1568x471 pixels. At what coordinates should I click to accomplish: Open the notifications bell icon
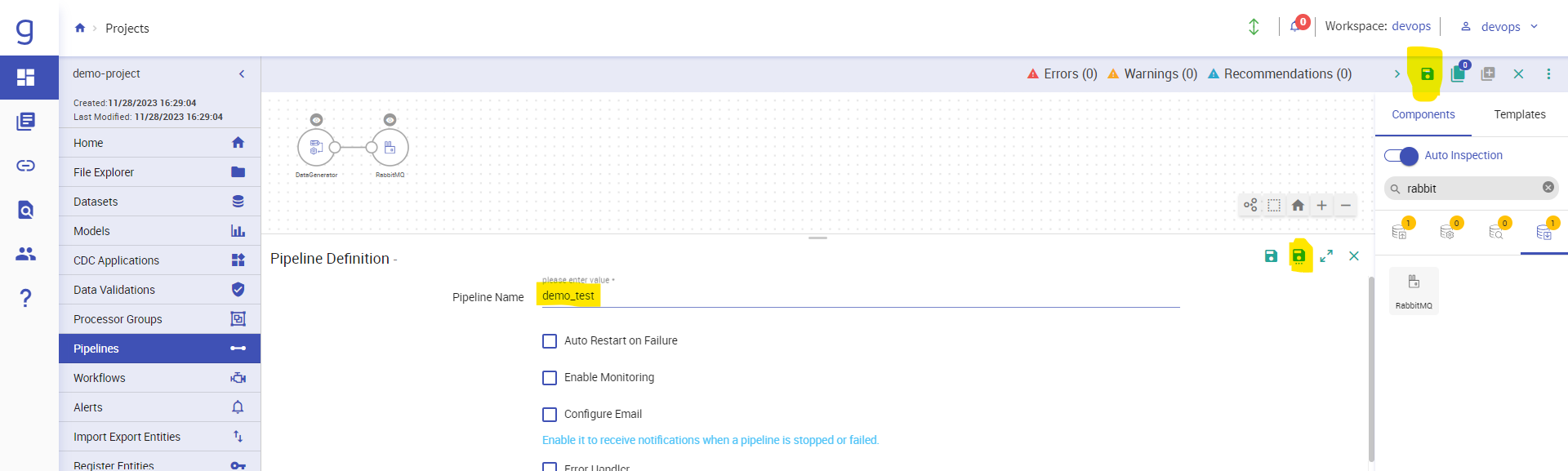click(1295, 26)
